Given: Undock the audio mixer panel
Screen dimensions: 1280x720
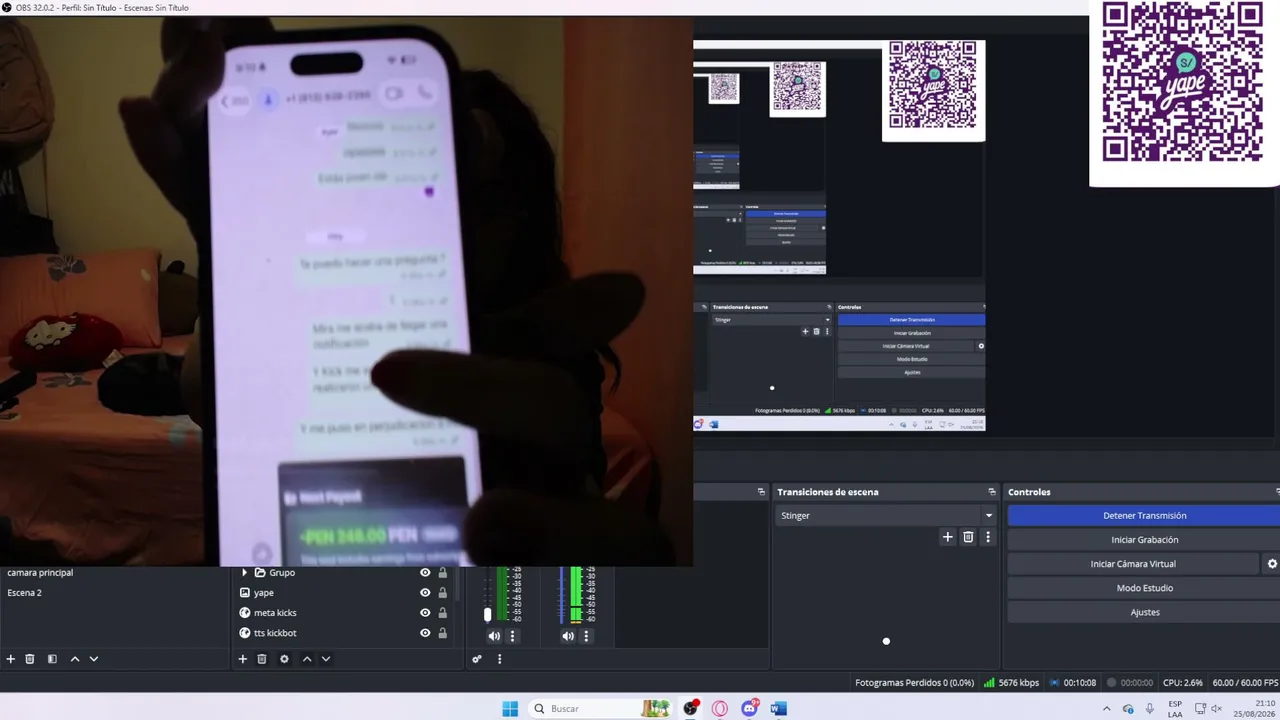Looking at the screenshot, I should point(761,492).
